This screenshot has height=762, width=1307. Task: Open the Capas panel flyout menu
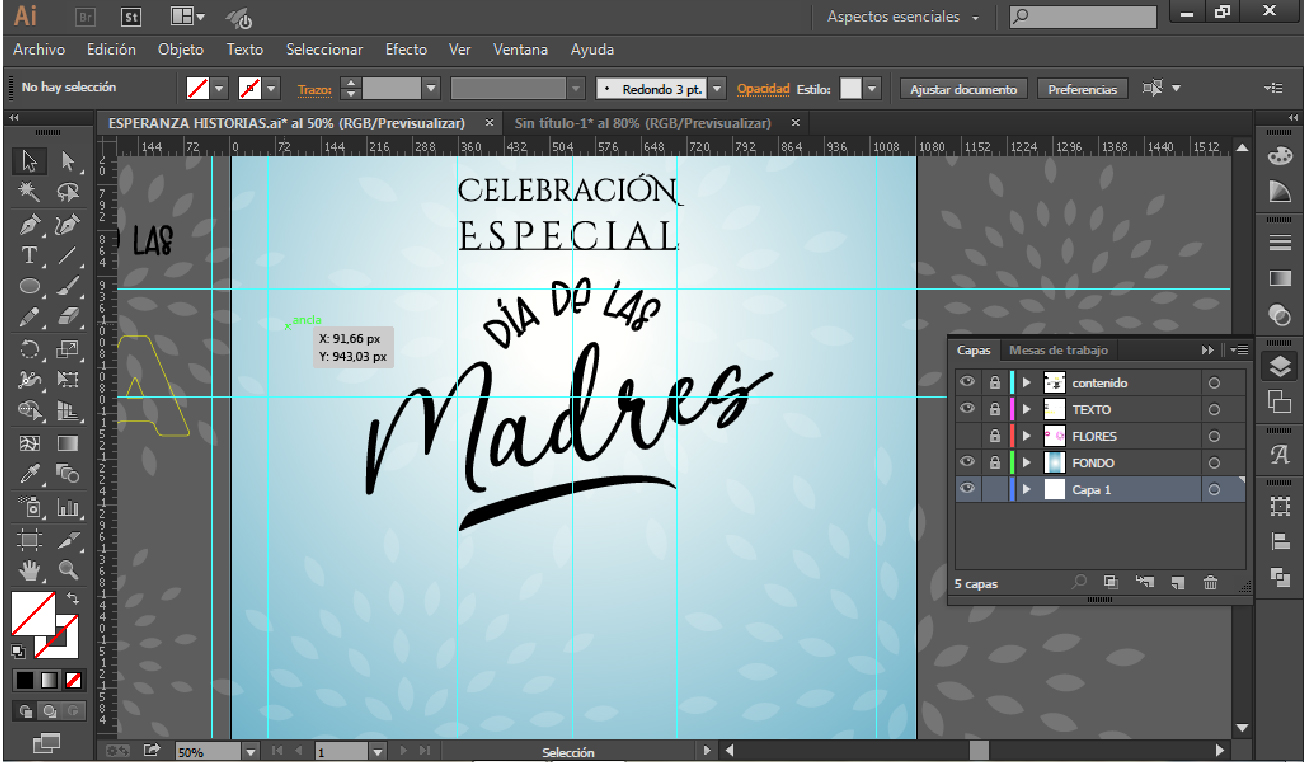[x=1239, y=350]
